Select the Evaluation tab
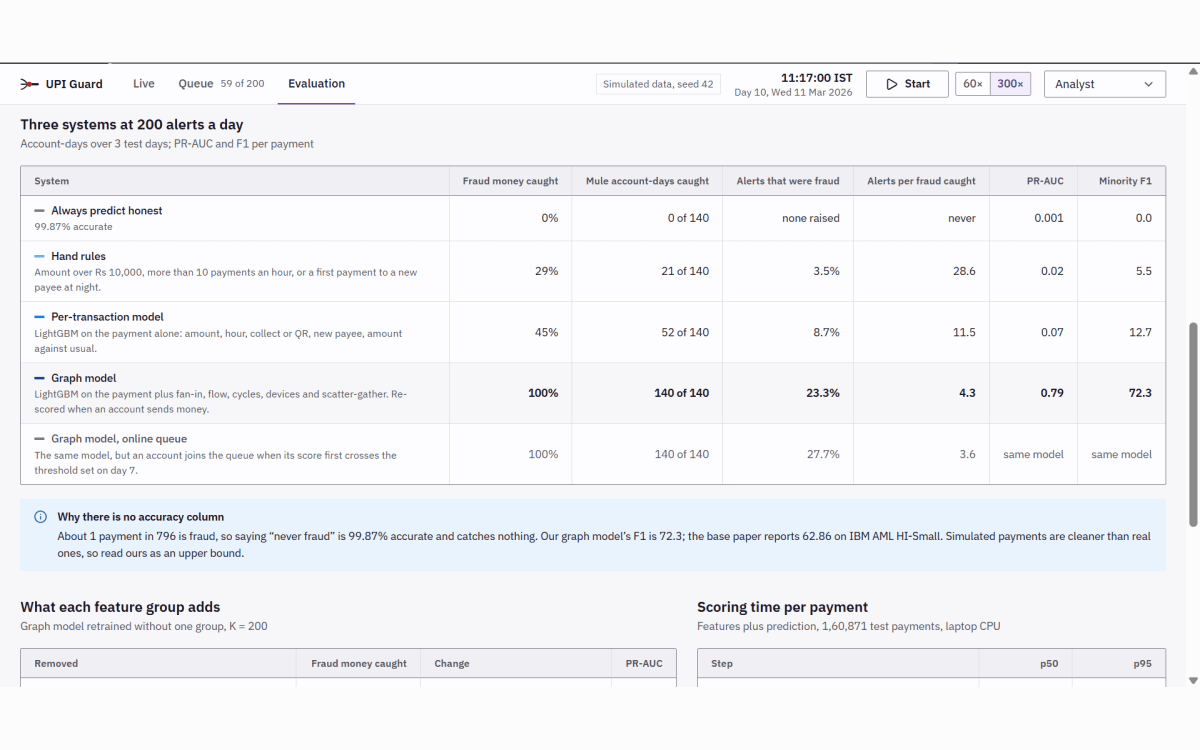 pyautogui.click(x=316, y=84)
